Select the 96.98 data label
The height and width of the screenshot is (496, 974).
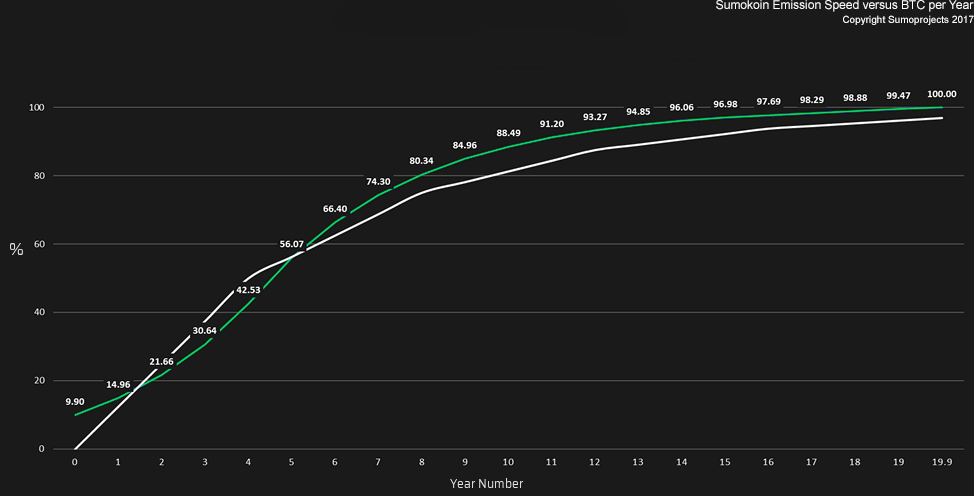point(725,104)
